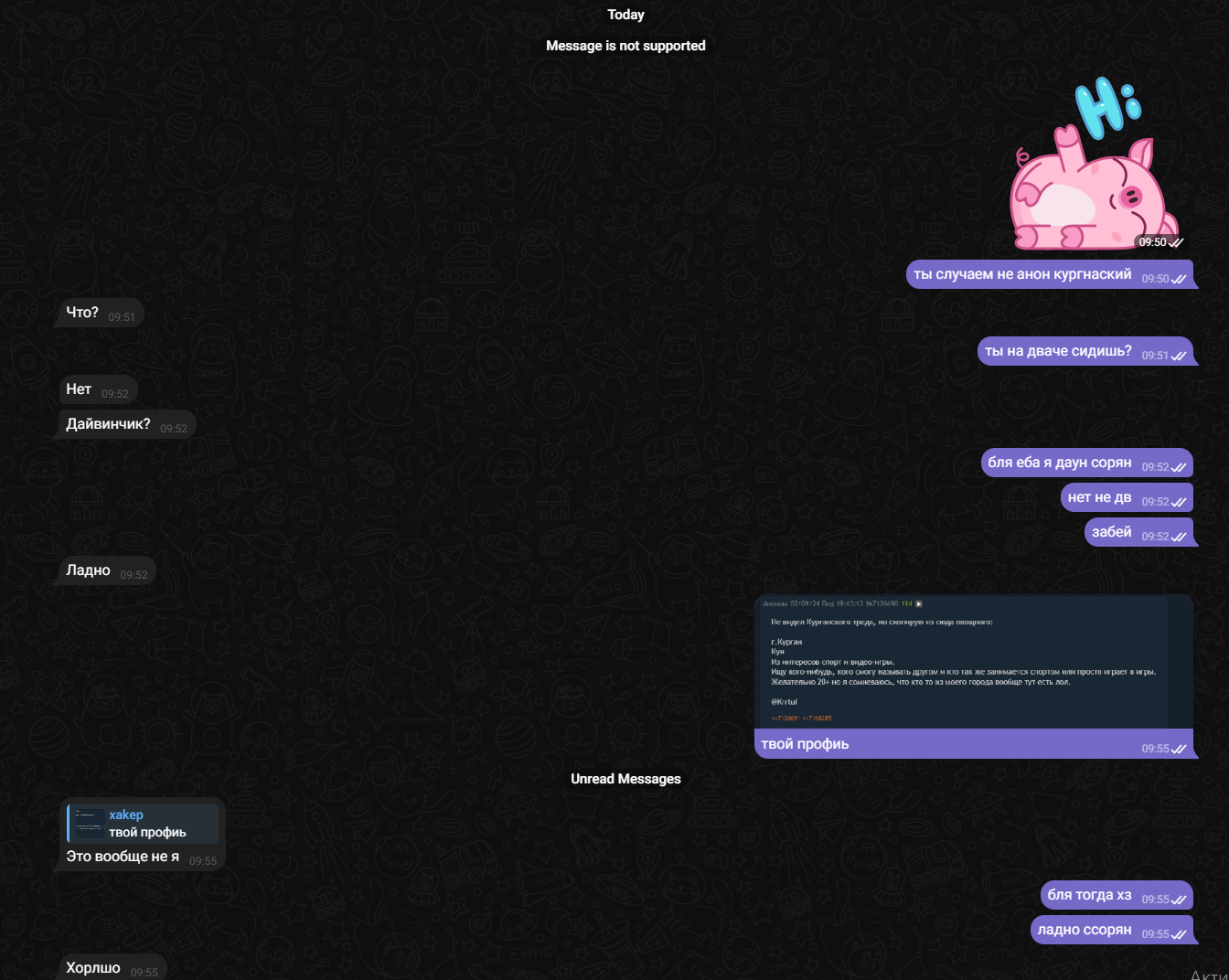Click the "Unread Messages" divider label
The height and width of the screenshot is (980, 1229).
(625, 779)
